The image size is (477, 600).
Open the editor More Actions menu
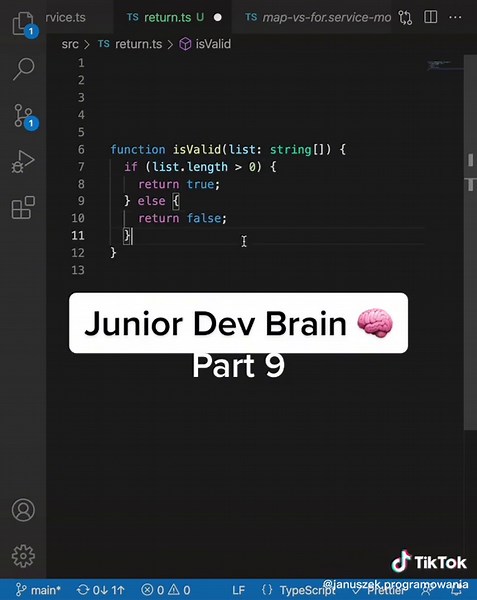[x=455, y=17]
